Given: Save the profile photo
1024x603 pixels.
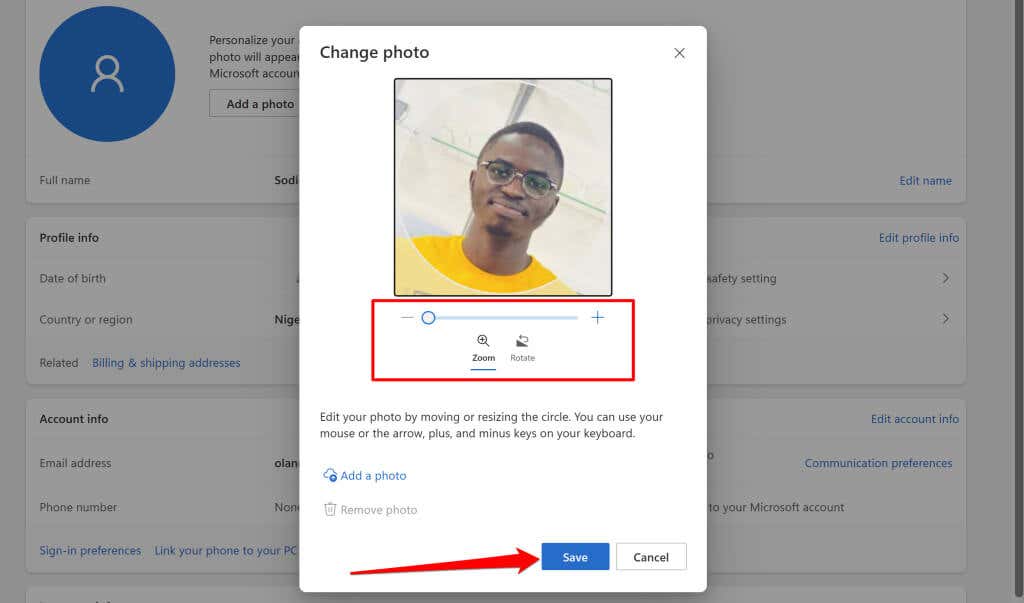Looking at the screenshot, I should click(x=575, y=557).
